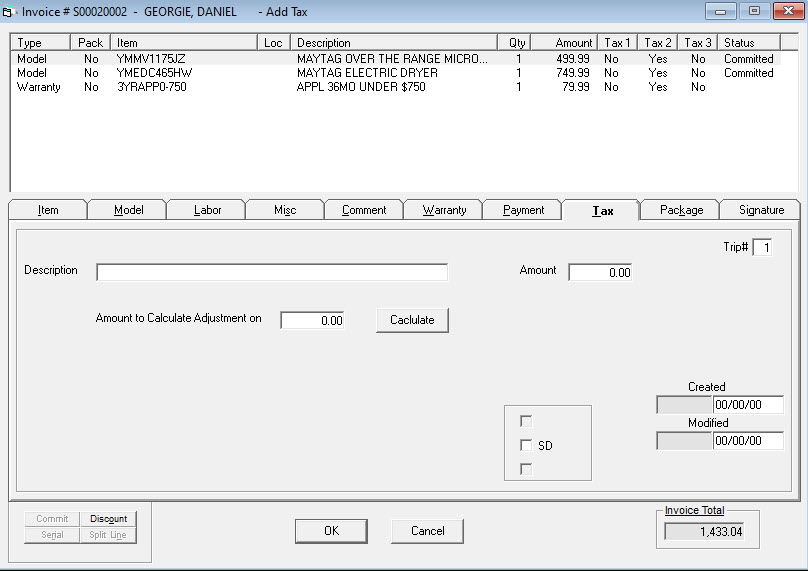This screenshot has height=571, width=808.
Task: Switch to the Warranty tab
Action: click(x=444, y=210)
